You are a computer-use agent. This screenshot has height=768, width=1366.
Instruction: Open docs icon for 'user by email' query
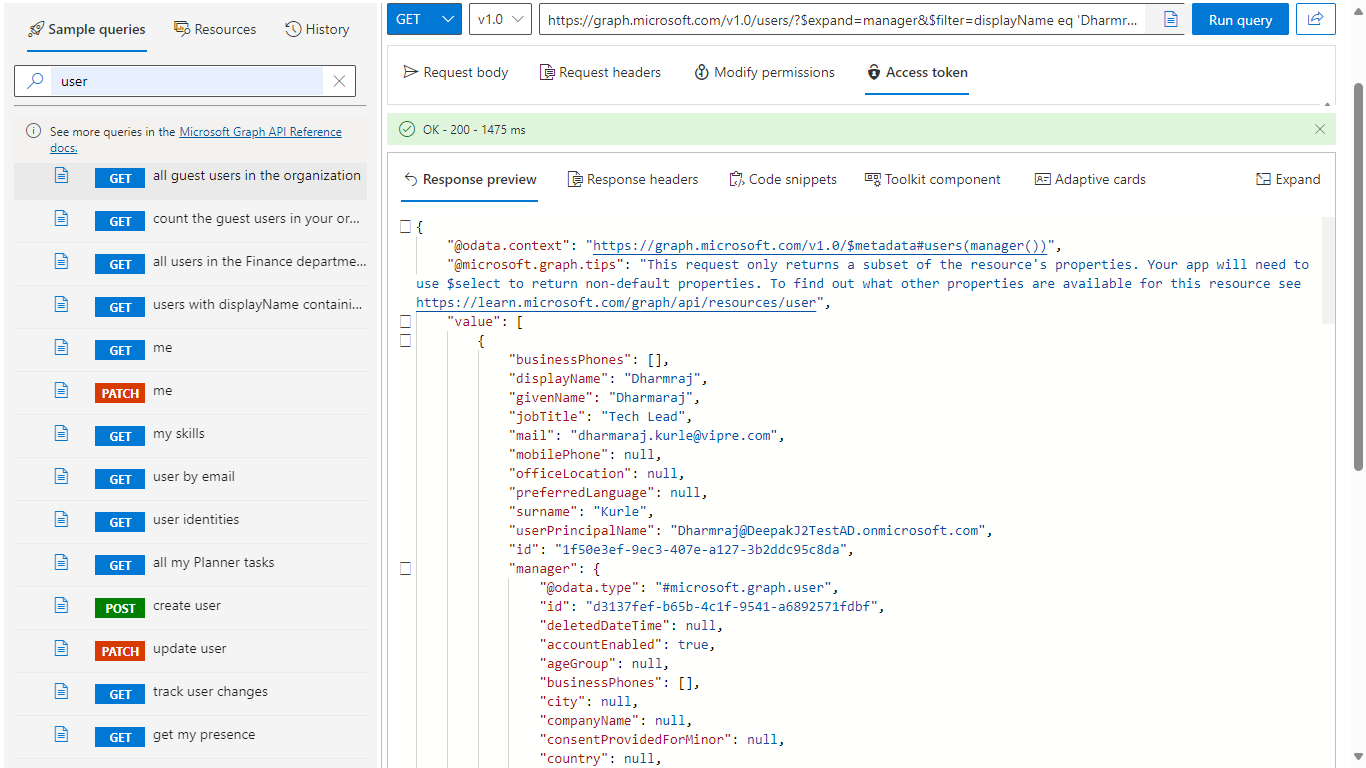coord(61,476)
